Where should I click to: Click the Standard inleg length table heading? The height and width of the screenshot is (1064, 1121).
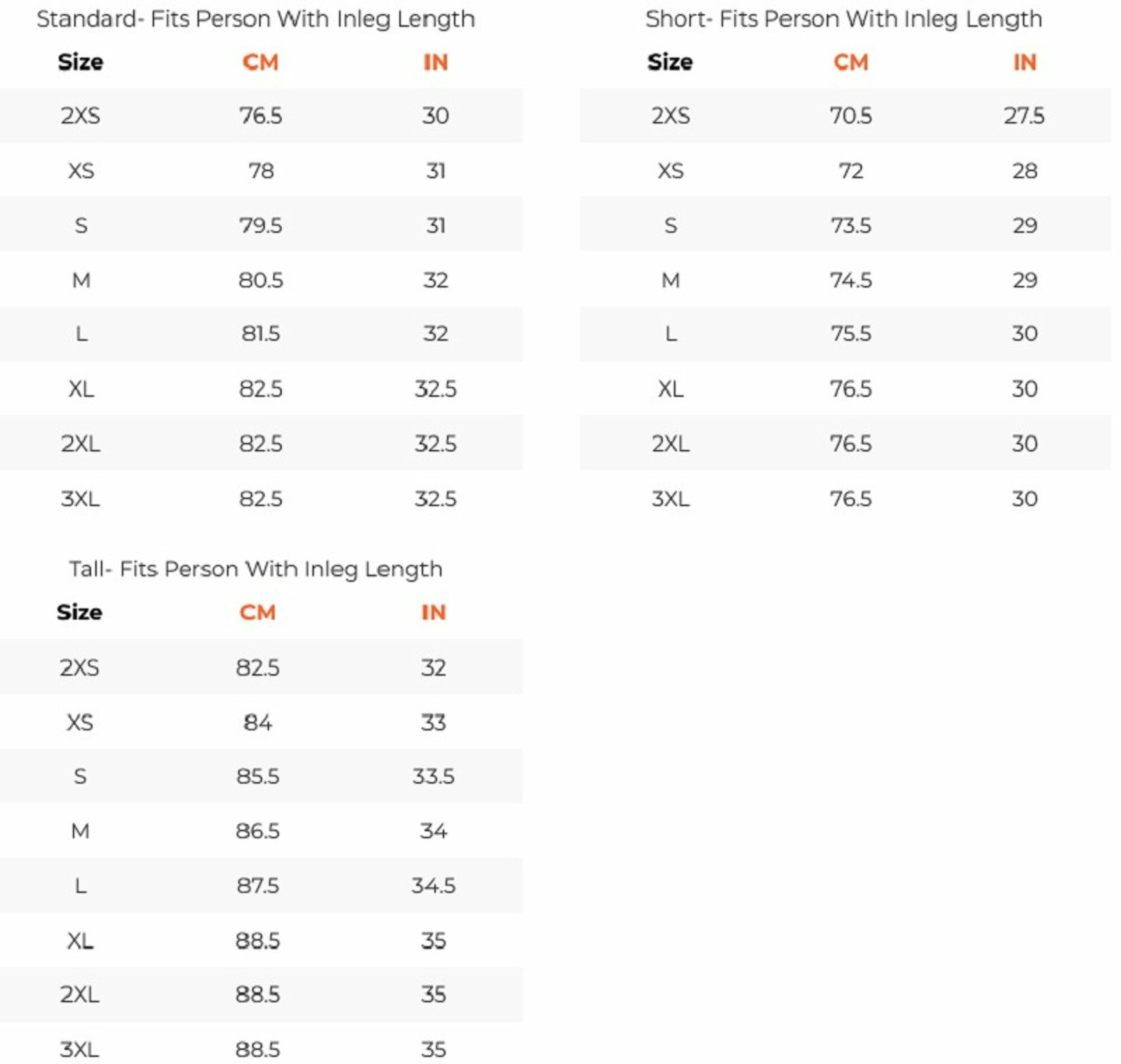[x=256, y=19]
